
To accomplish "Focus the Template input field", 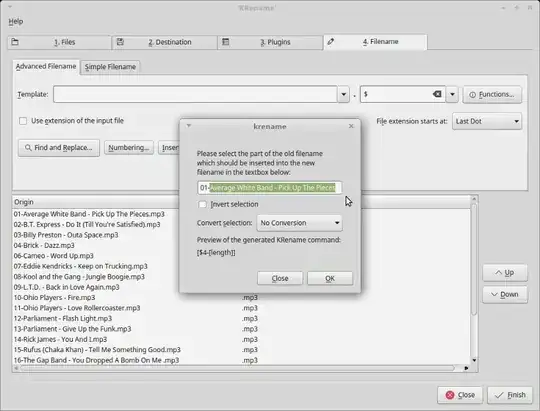I will click(x=195, y=94).
